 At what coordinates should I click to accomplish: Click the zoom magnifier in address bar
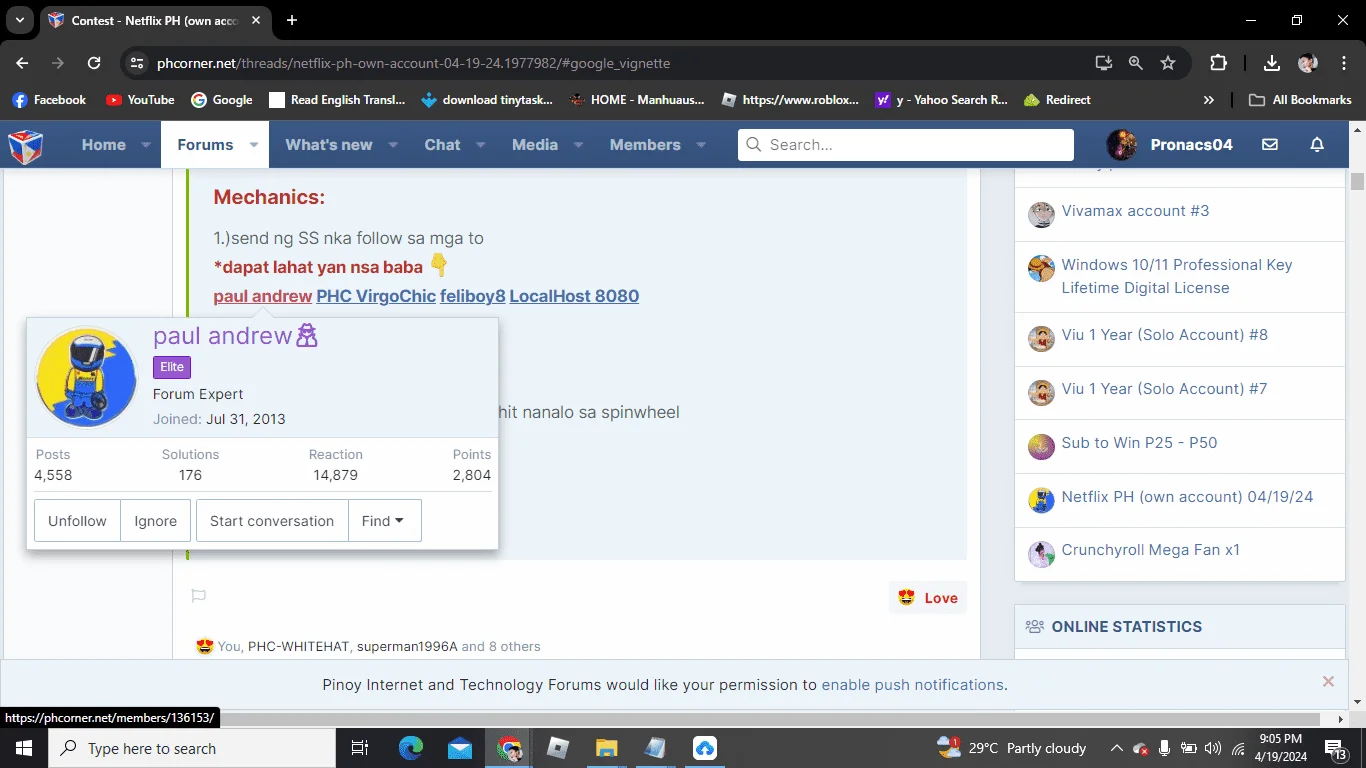tap(1136, 63)
